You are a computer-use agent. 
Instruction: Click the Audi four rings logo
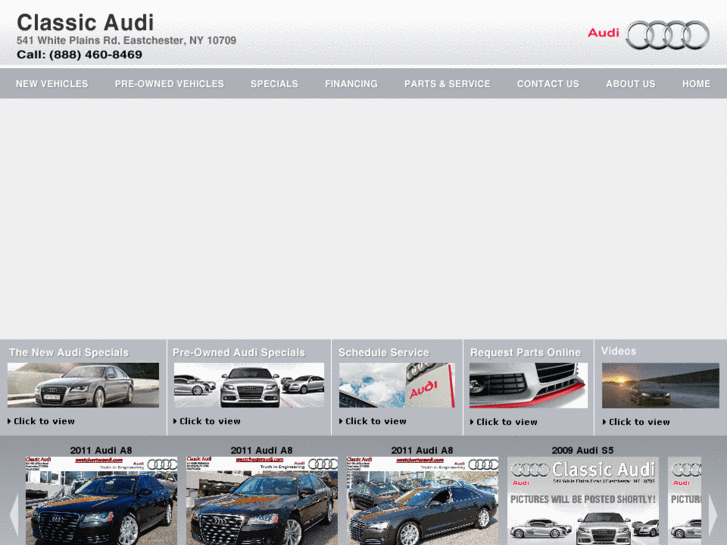(668, 35)
